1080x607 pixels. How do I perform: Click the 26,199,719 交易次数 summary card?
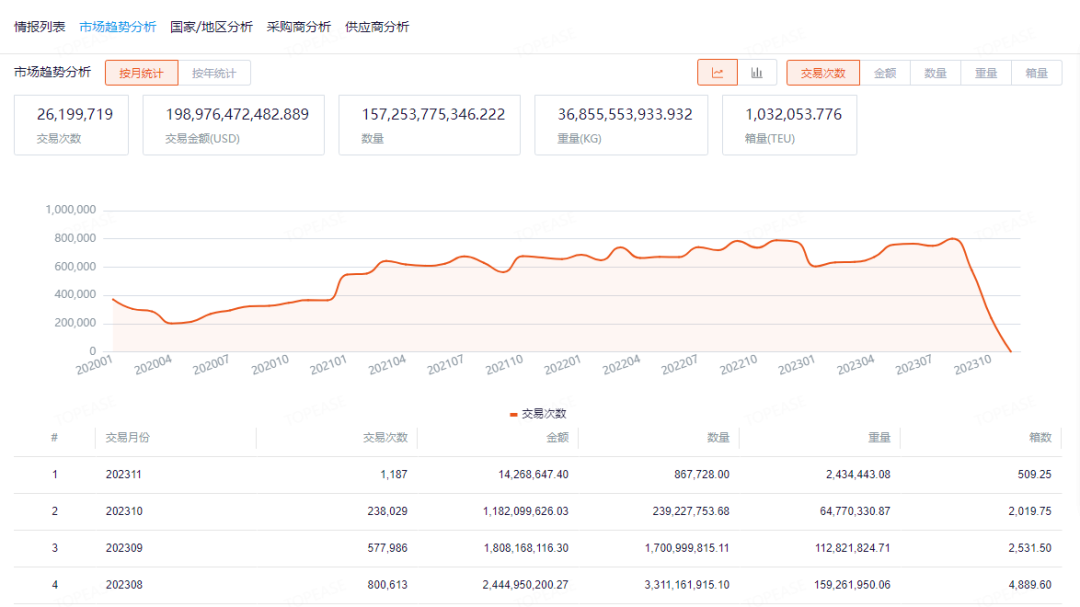(71, 125)
